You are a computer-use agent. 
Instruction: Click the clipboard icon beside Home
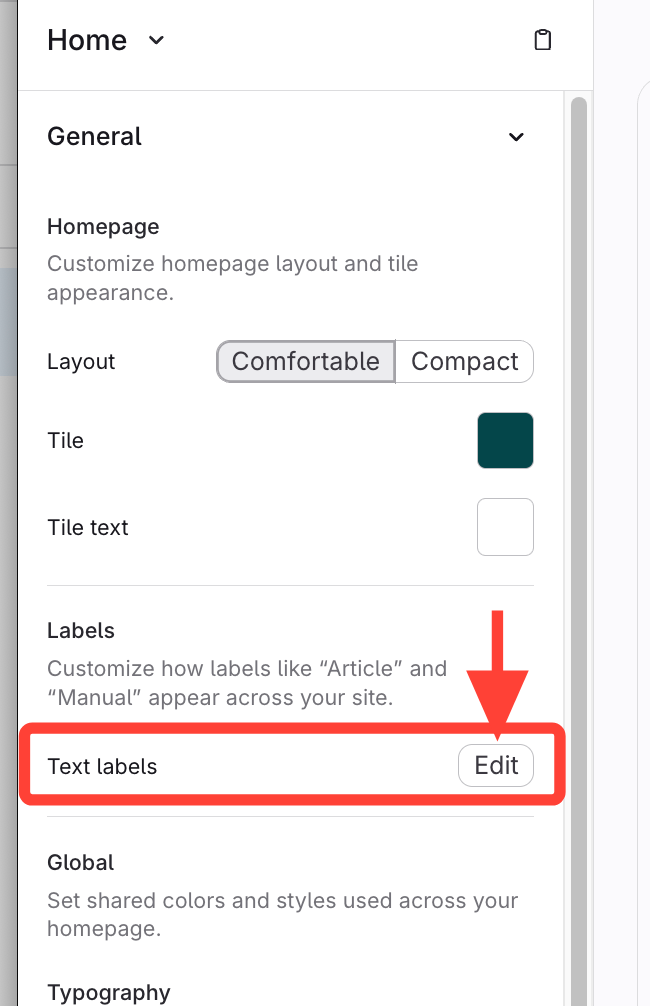pyautogui.click(x=542, y=40)
